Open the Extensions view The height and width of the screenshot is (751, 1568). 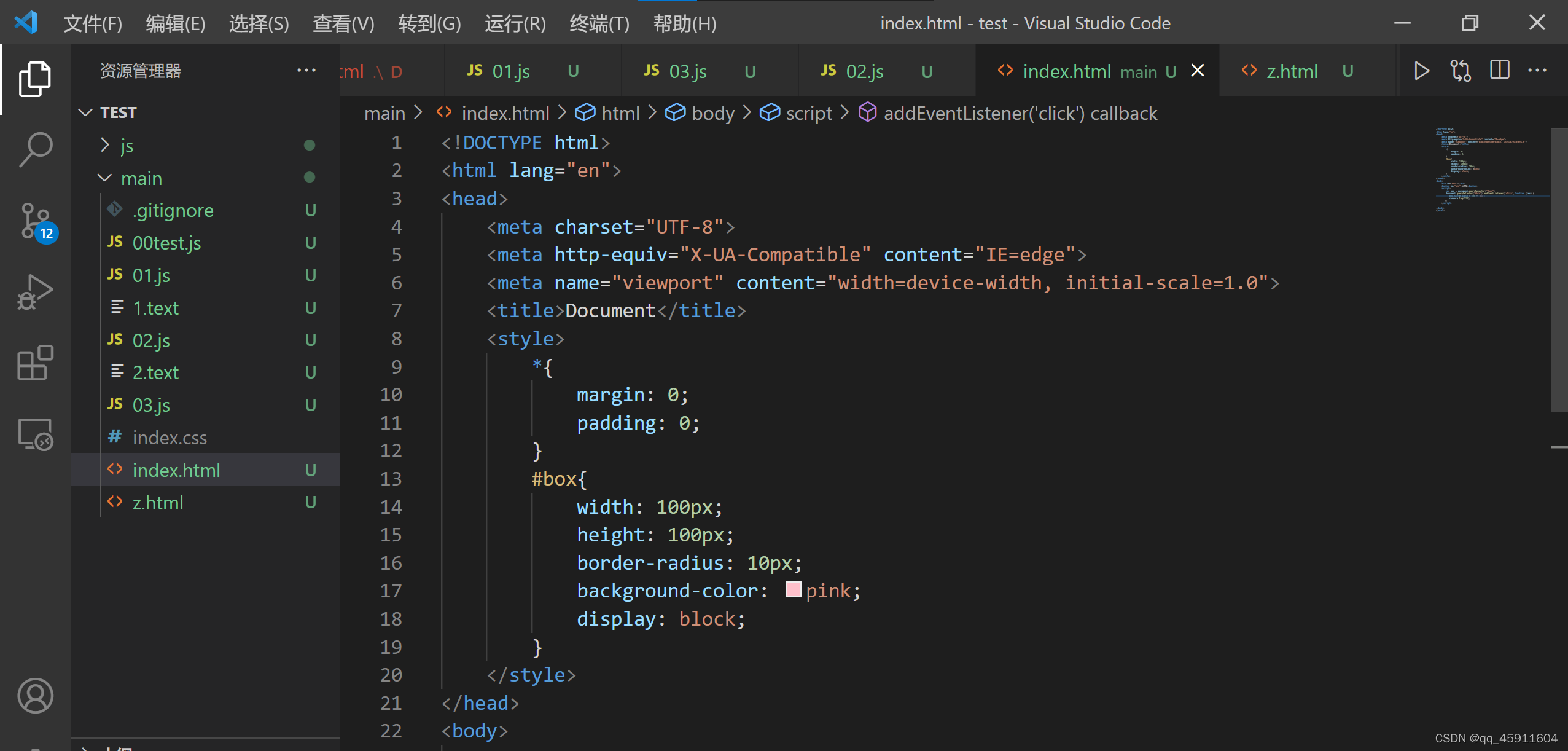coord(35,363)
